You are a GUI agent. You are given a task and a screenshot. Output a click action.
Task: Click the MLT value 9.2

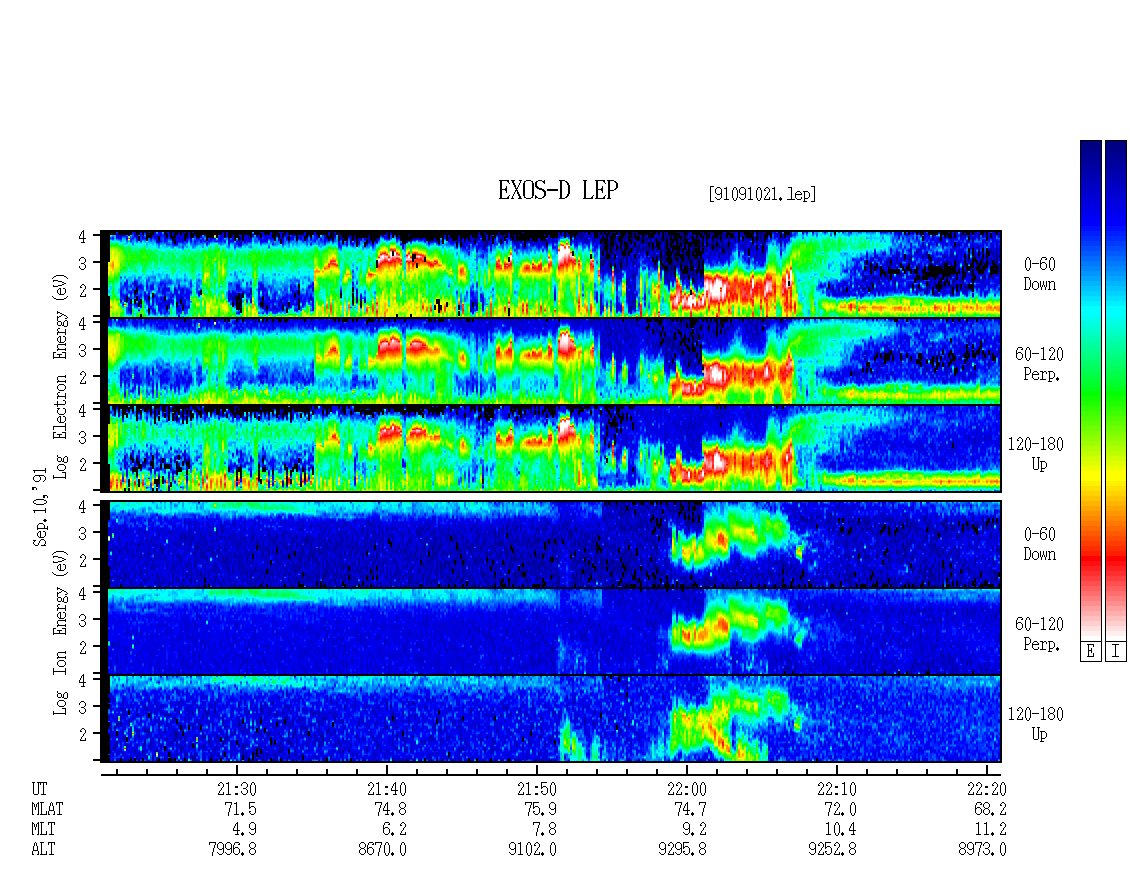coord(694,830)
